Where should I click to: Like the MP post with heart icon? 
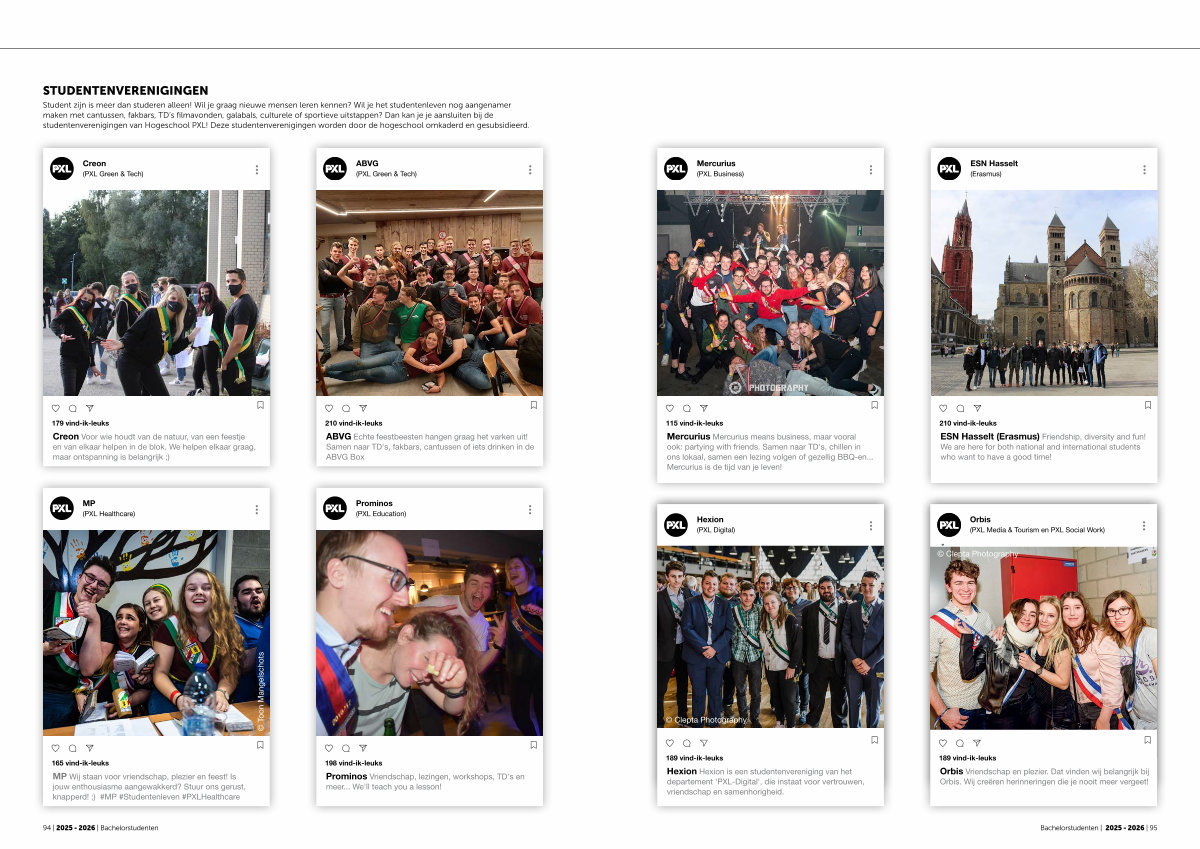pos(56,748)
